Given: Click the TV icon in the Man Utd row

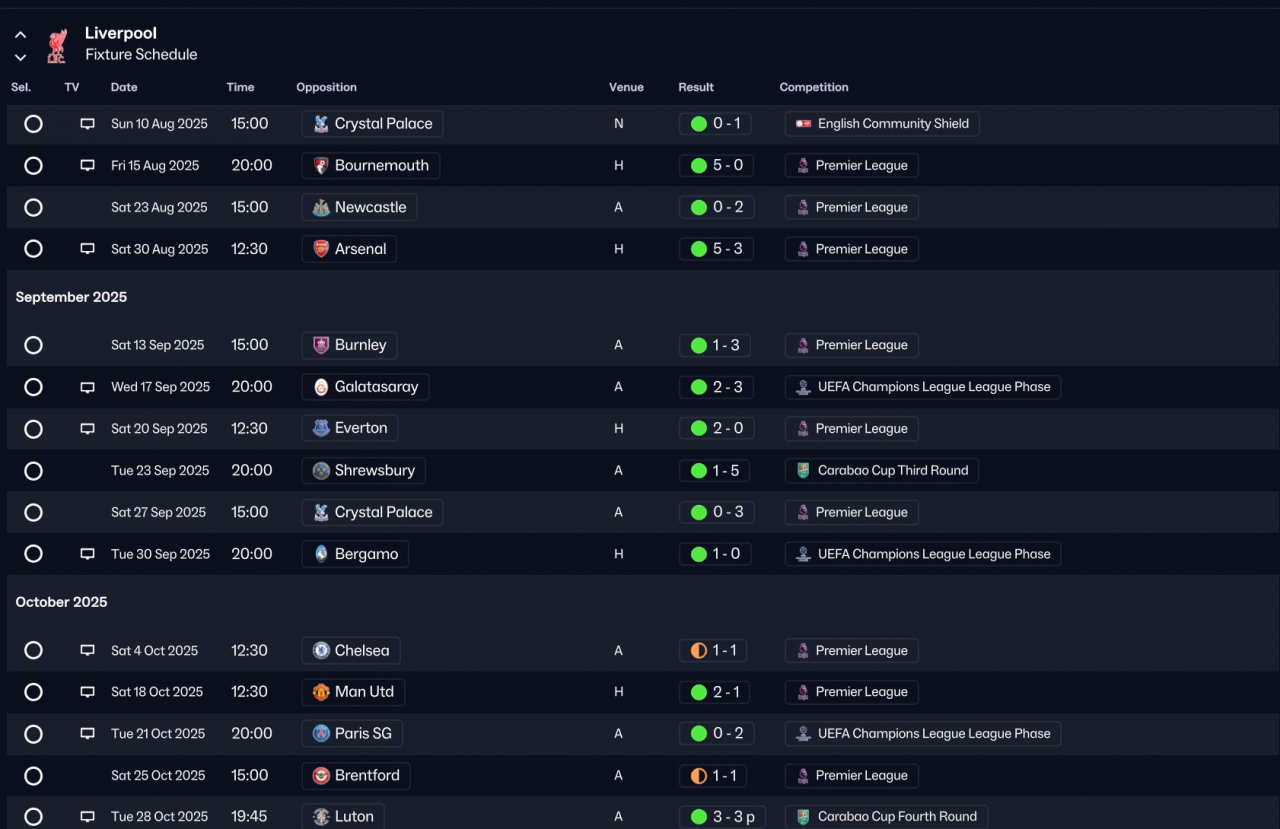Looking at the screenshot, I should [x=88, y=692].
